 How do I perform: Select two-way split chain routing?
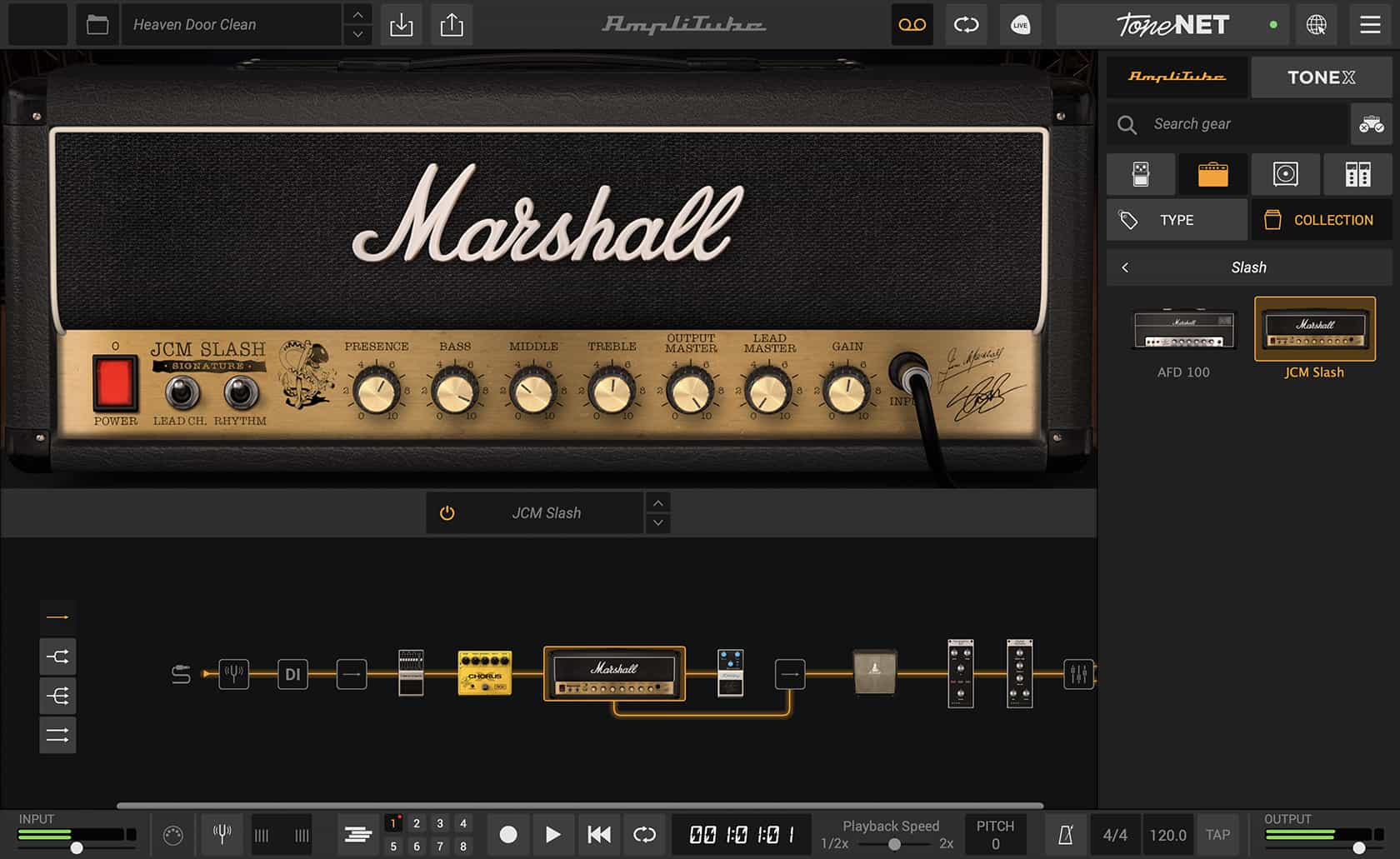click(57, 657)
